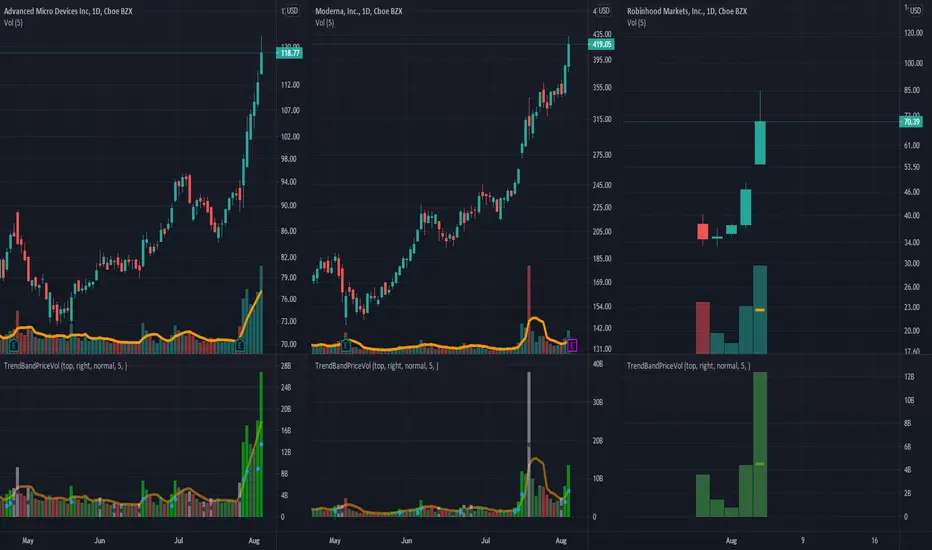
Task: Click the Robinhood last price label 70.39
Action: pyautogui.click(x=911, y=122)
